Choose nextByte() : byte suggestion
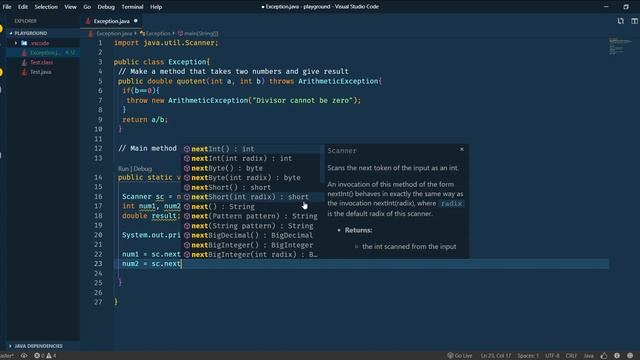The image size is (640, 360). click(x=251, y=168)
